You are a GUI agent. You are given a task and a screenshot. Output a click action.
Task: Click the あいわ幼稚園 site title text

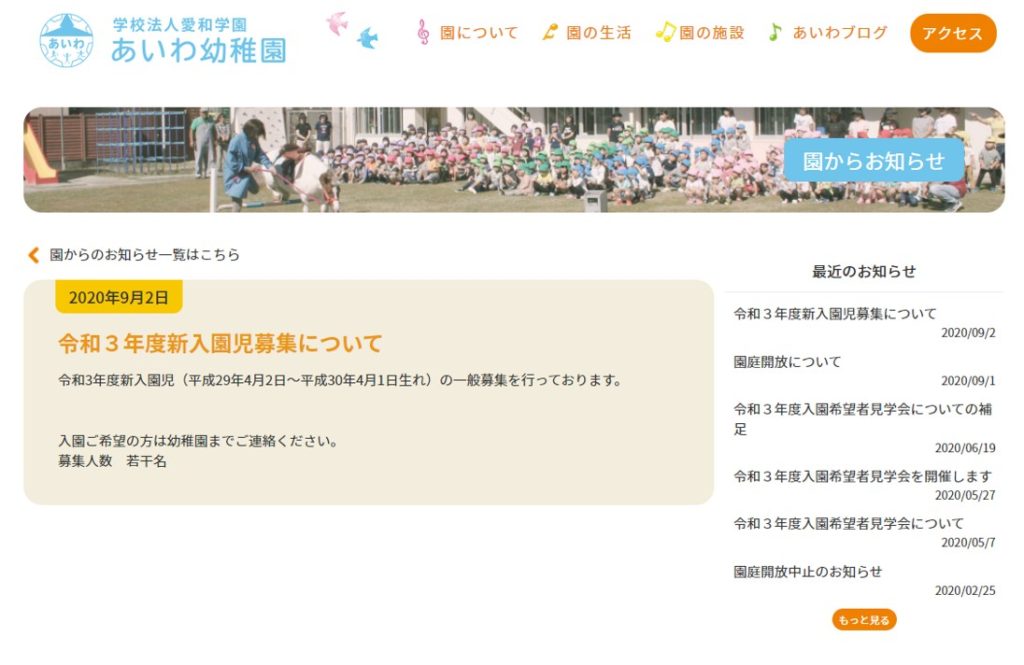(x=199, y=50)
